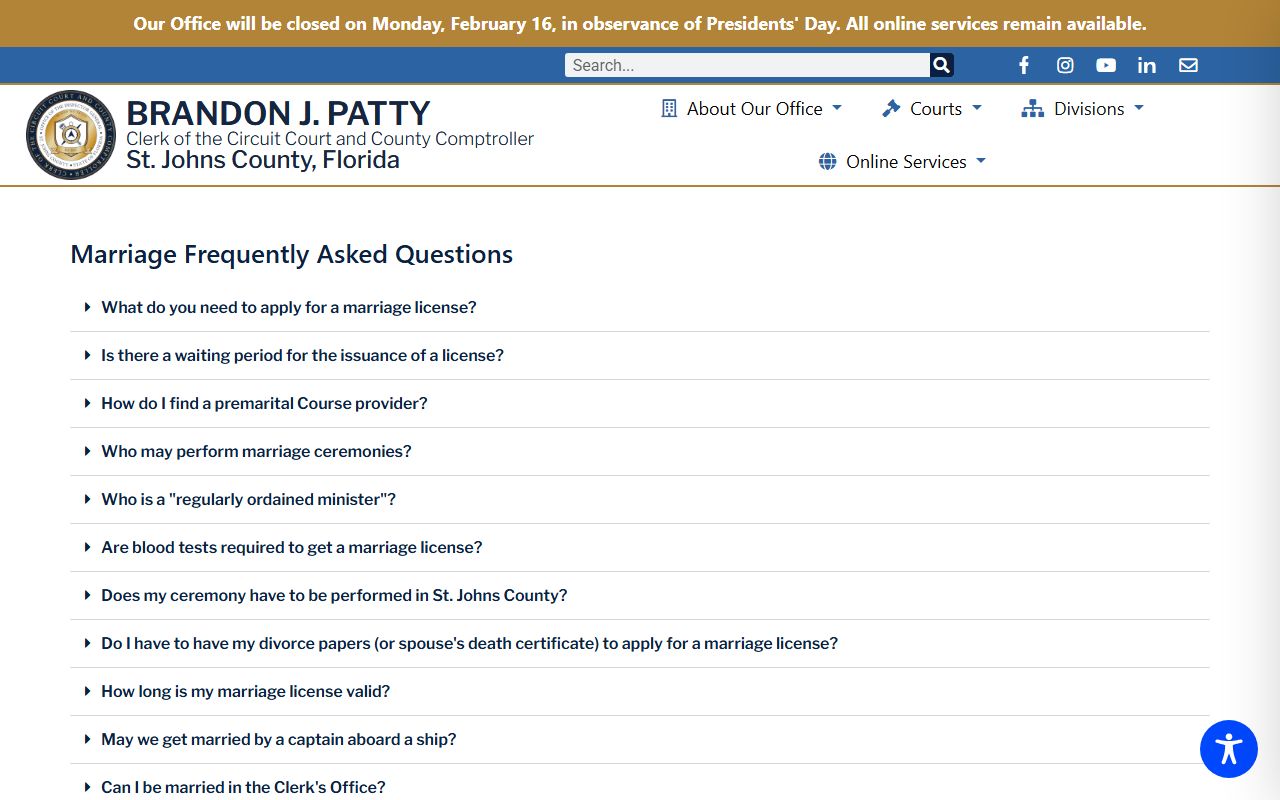Click the Presidents' Day closure banner

[x=640, y=23]
